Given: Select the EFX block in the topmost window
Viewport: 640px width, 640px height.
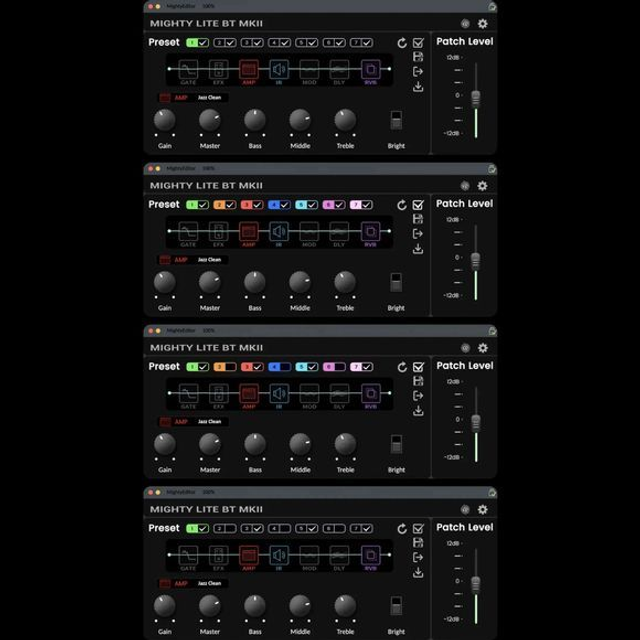Looking at the screenshot, I should [x=218, y=69].
